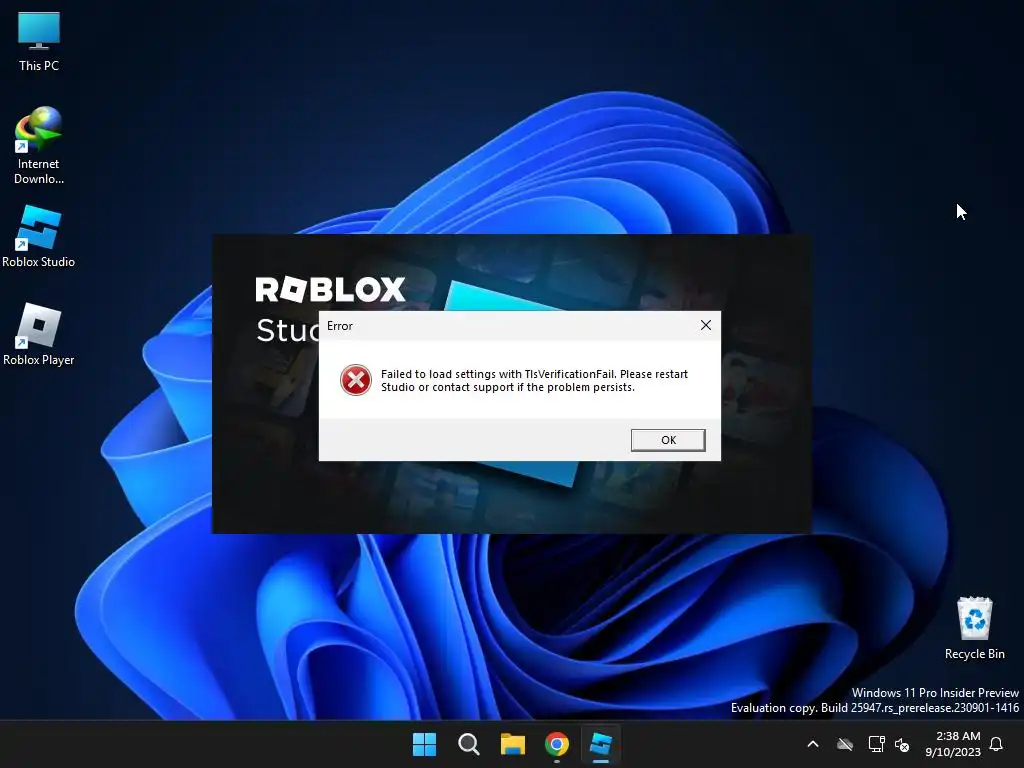
Task: Open File Explorer from taskbar
Action: (513, 744)
